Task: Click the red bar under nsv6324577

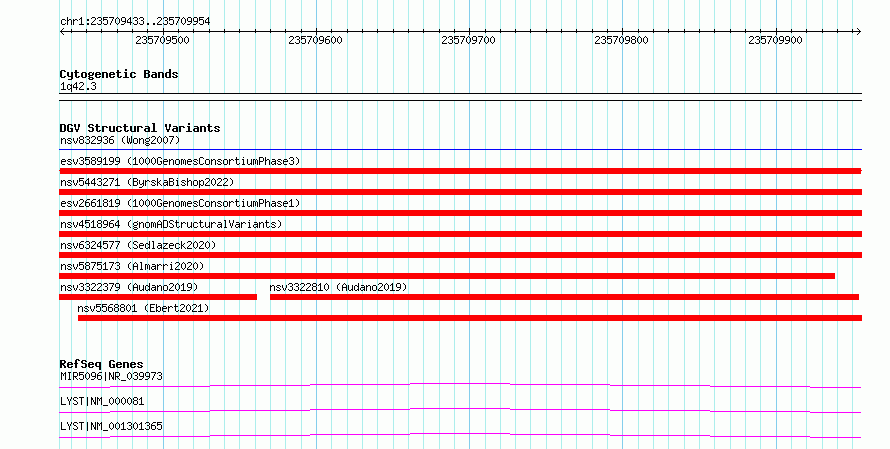Action: (460, 255)
